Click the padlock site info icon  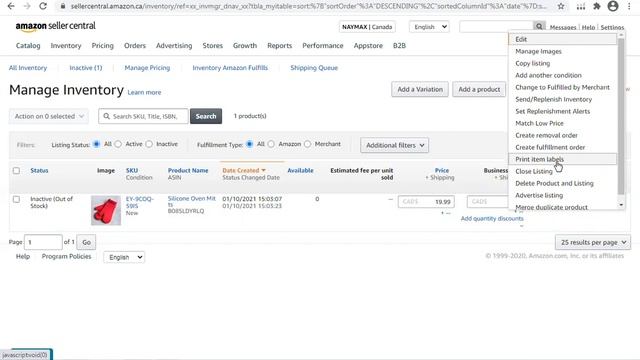coord(62,6)
